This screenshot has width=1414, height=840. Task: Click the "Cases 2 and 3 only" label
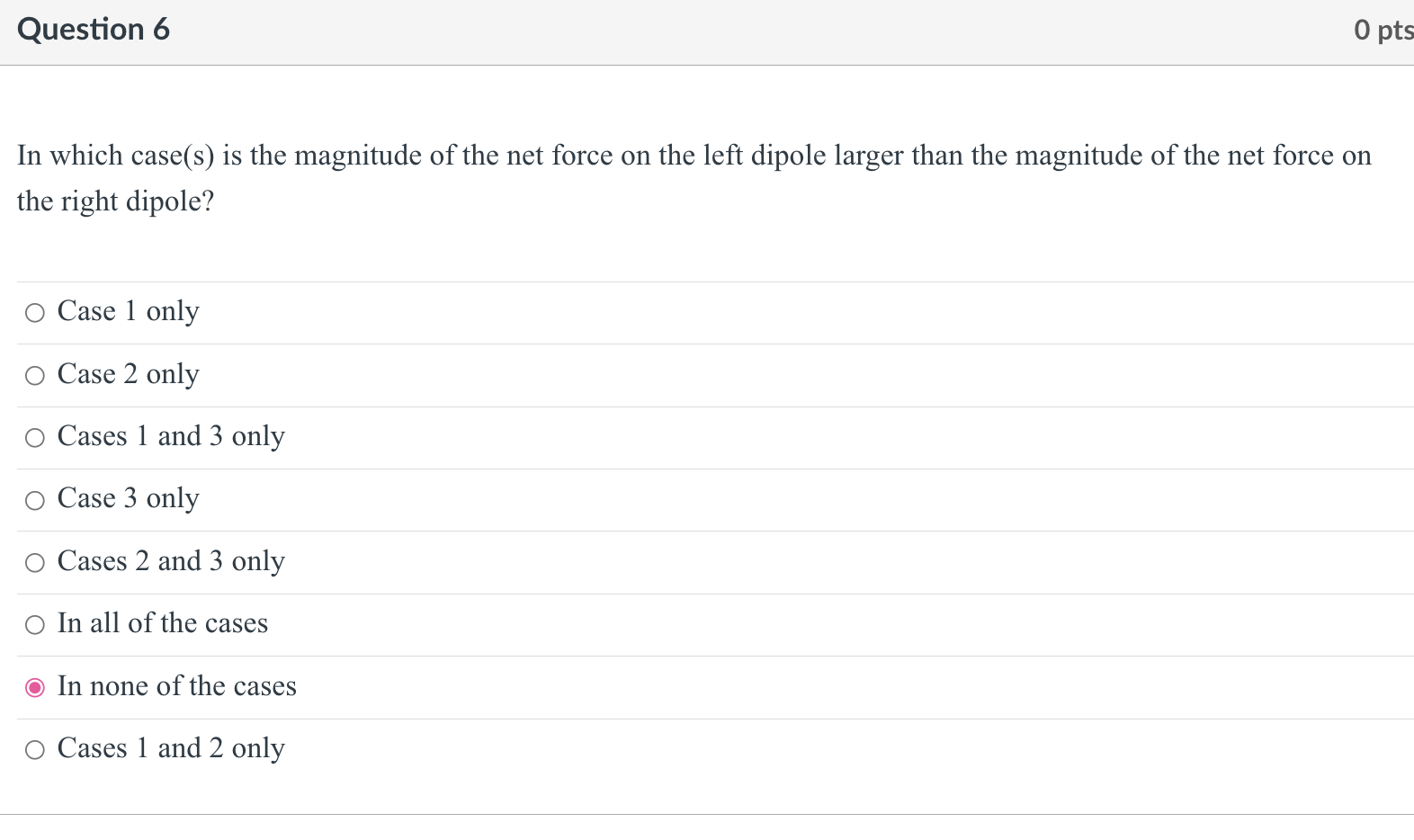pyautogui.click(x=171, y=562)
